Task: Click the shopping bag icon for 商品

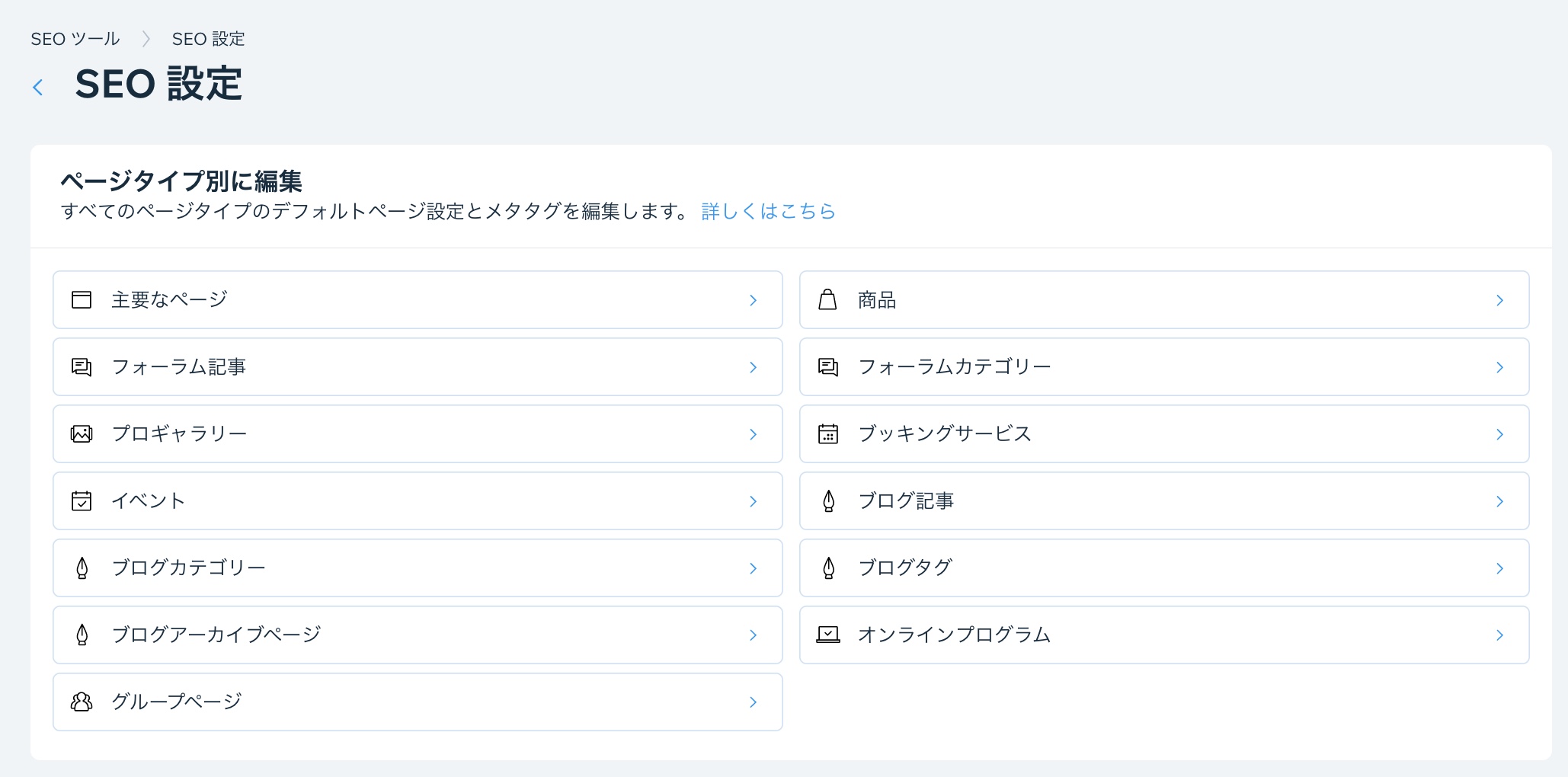Action: (827, 300)
